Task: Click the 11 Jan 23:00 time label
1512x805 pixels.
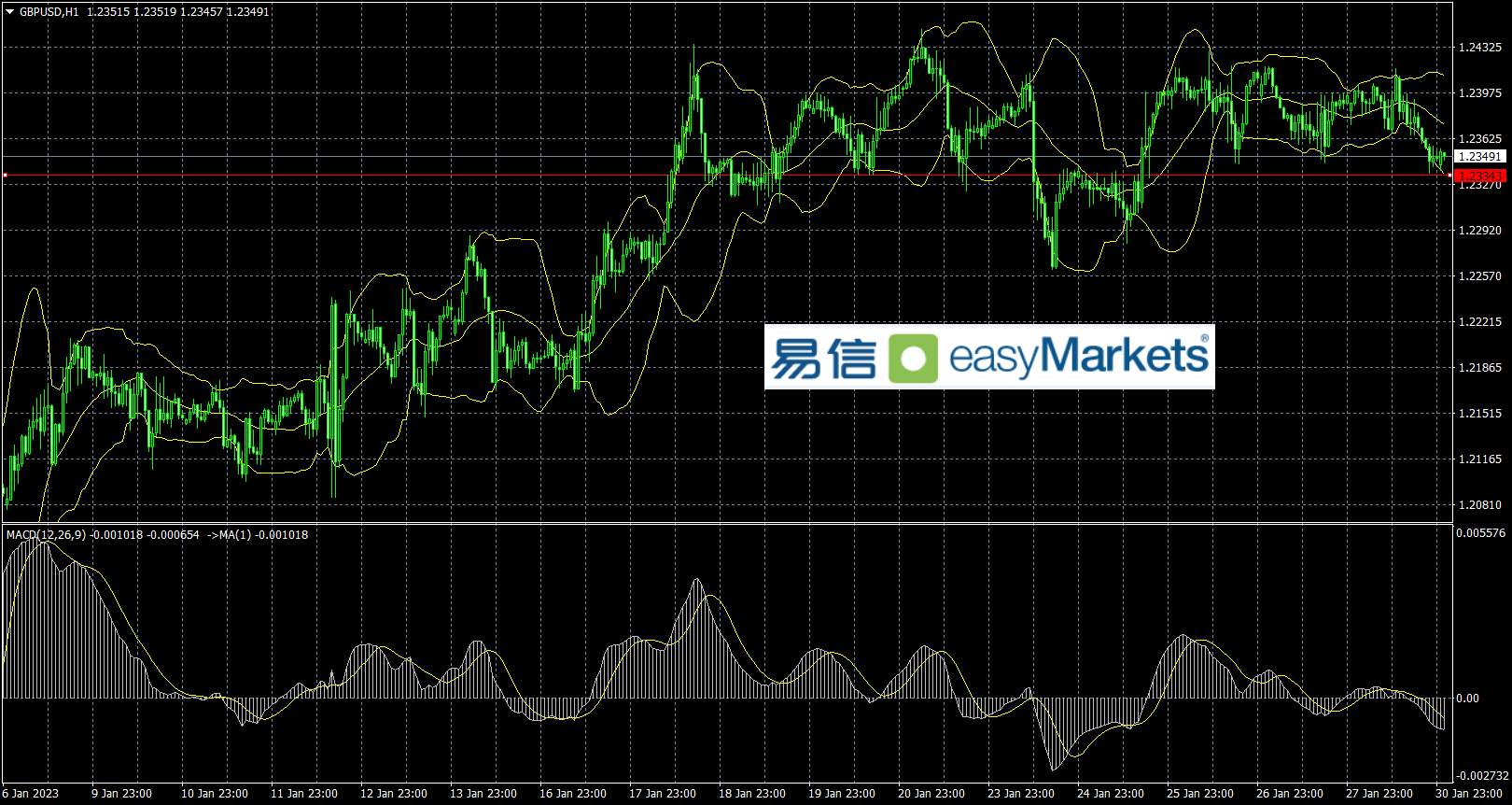Action: [x=304, y=794]
